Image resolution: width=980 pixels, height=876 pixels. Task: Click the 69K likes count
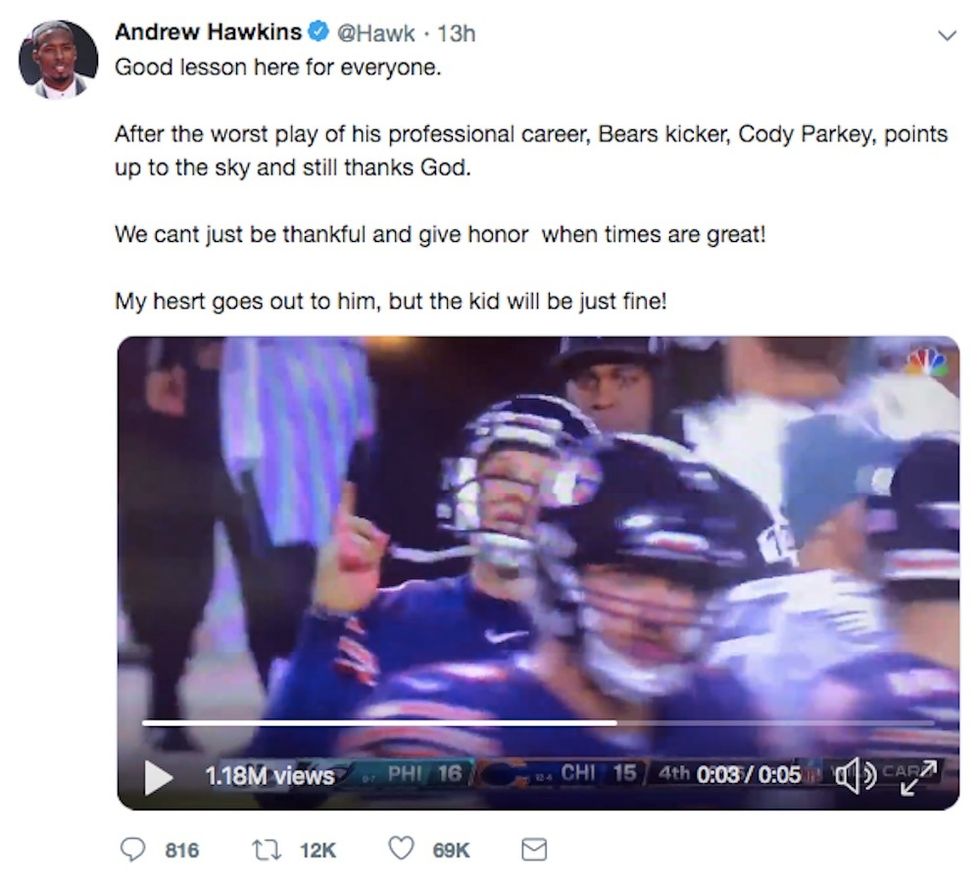[451, 850]
